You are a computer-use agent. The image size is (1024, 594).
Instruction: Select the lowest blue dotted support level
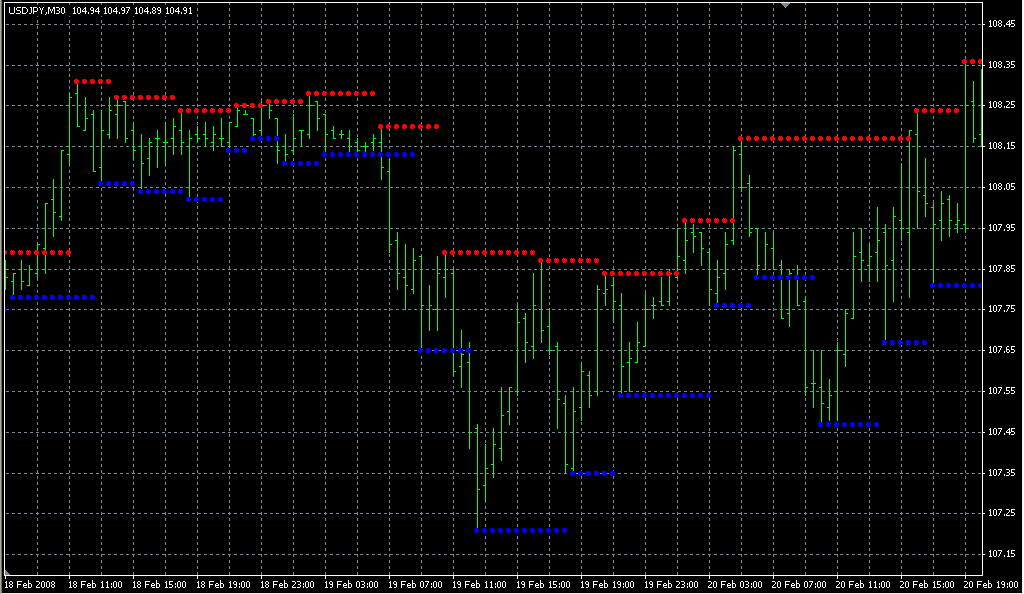[x=520, y=530]
